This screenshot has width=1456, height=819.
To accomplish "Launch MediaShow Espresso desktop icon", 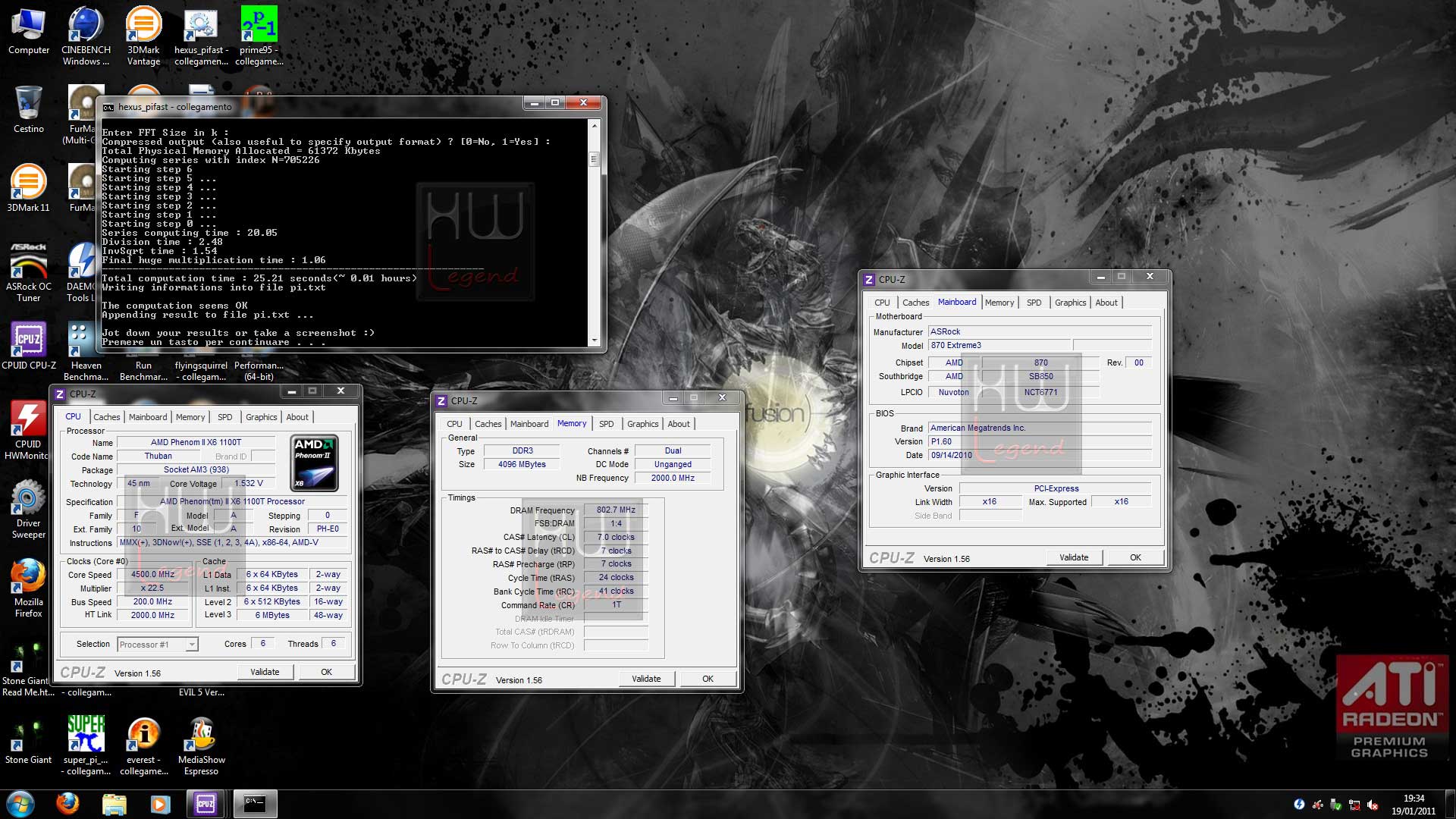I will pos(201,746).
